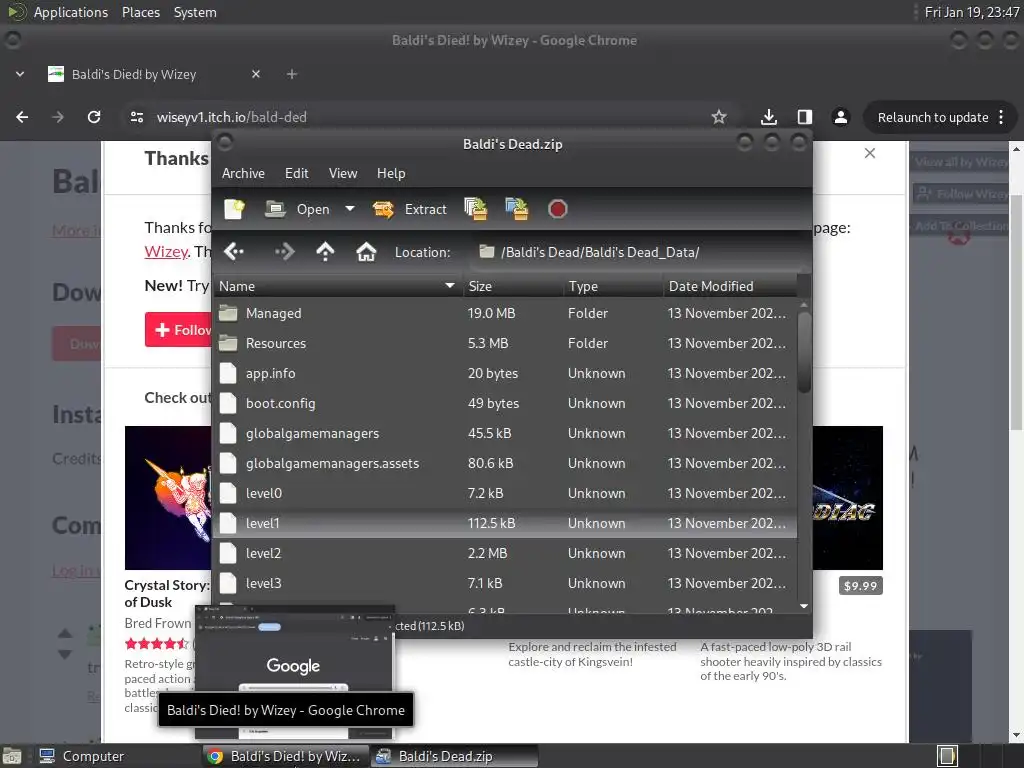Image resolution: width=1024 pixels, height=768 pixels.
Task: Switch to Baldi's Dead.zip taskbar button
Action: 455,756
